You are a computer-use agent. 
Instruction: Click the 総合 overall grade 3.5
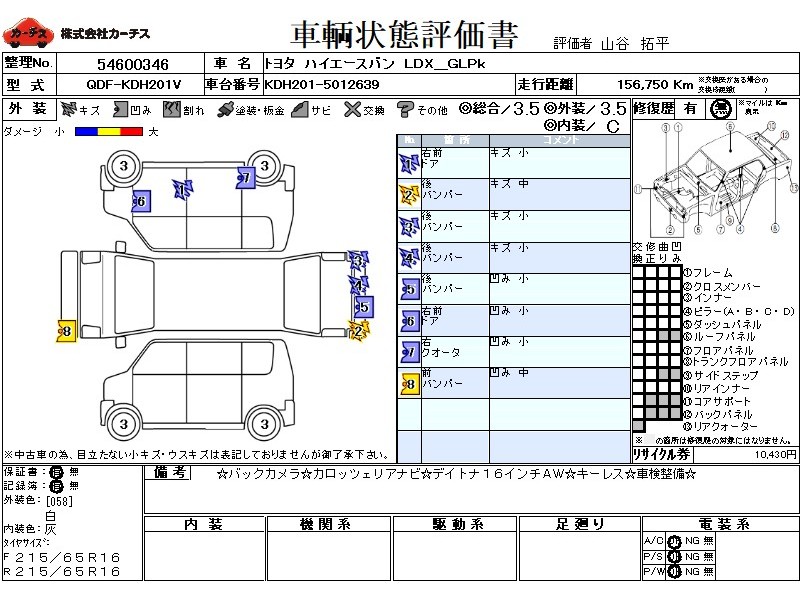click(526, 109)
